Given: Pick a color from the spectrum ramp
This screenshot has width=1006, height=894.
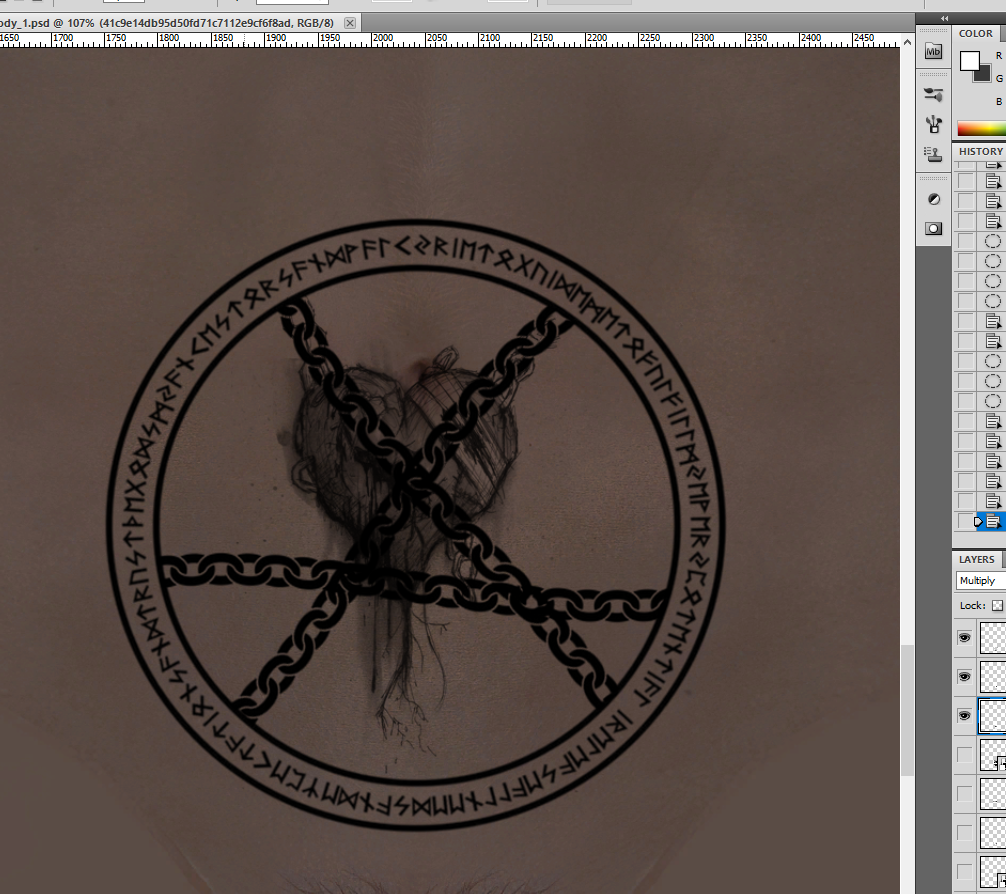Looking at the screenshot, I should coord(982,128).
